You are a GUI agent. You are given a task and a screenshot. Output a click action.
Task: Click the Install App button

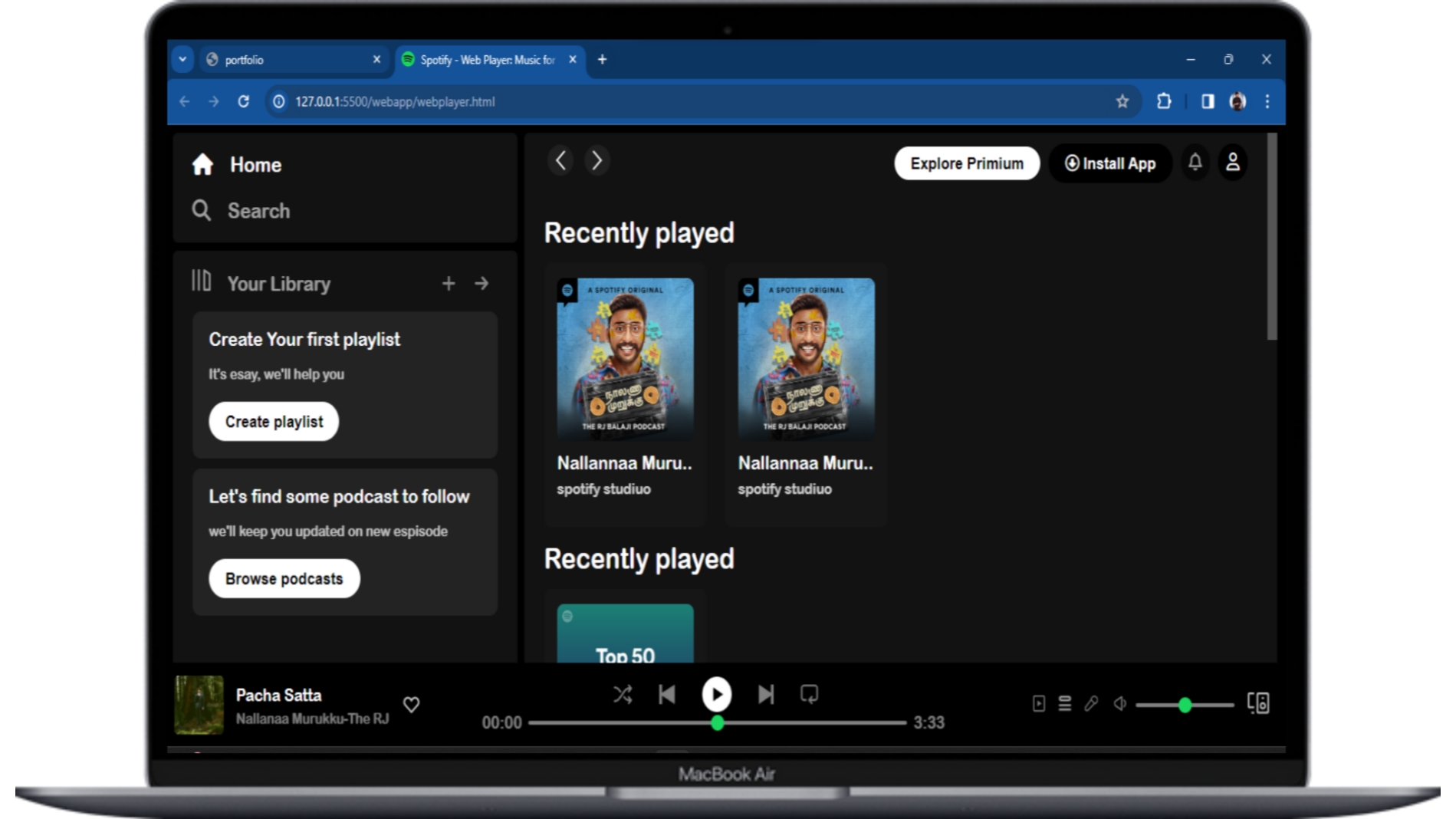(x=1110, y=163)
